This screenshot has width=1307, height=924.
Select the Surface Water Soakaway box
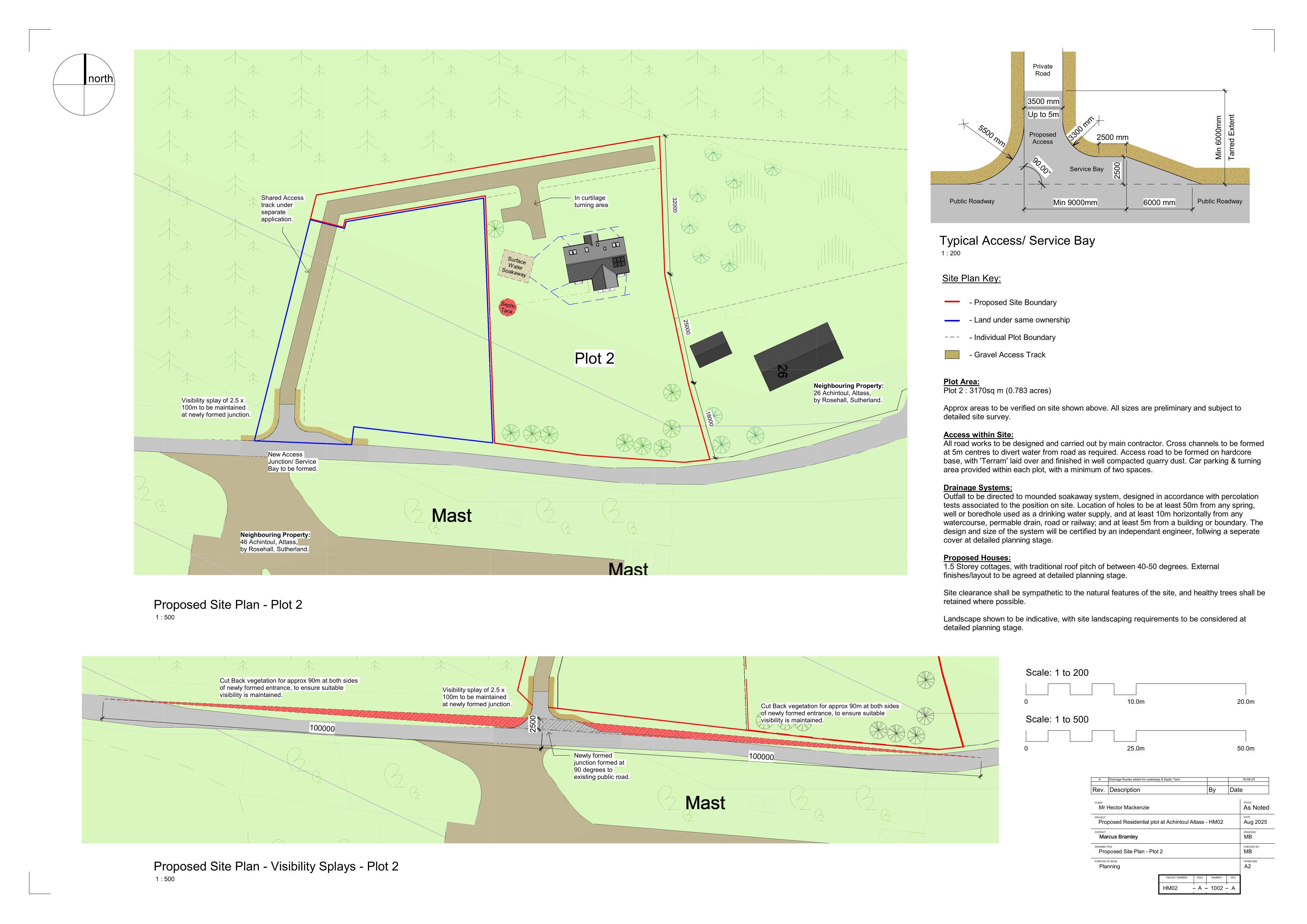(516, 266)
